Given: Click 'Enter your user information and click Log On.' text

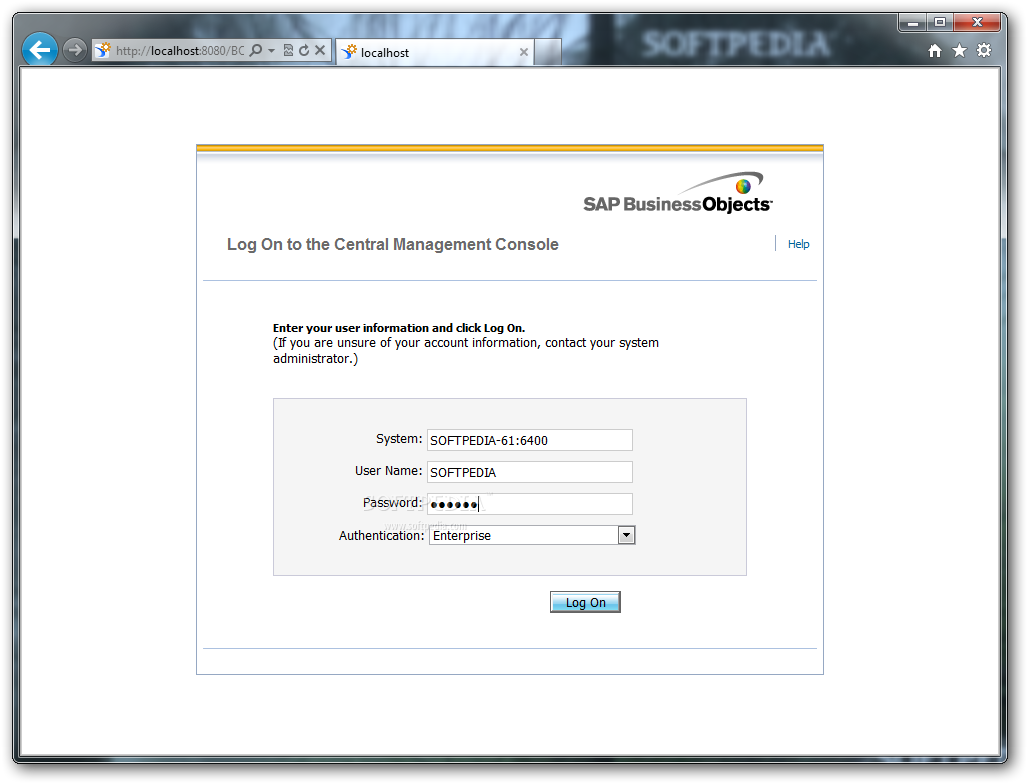Looking at the screenshot, I should (399, 328).
